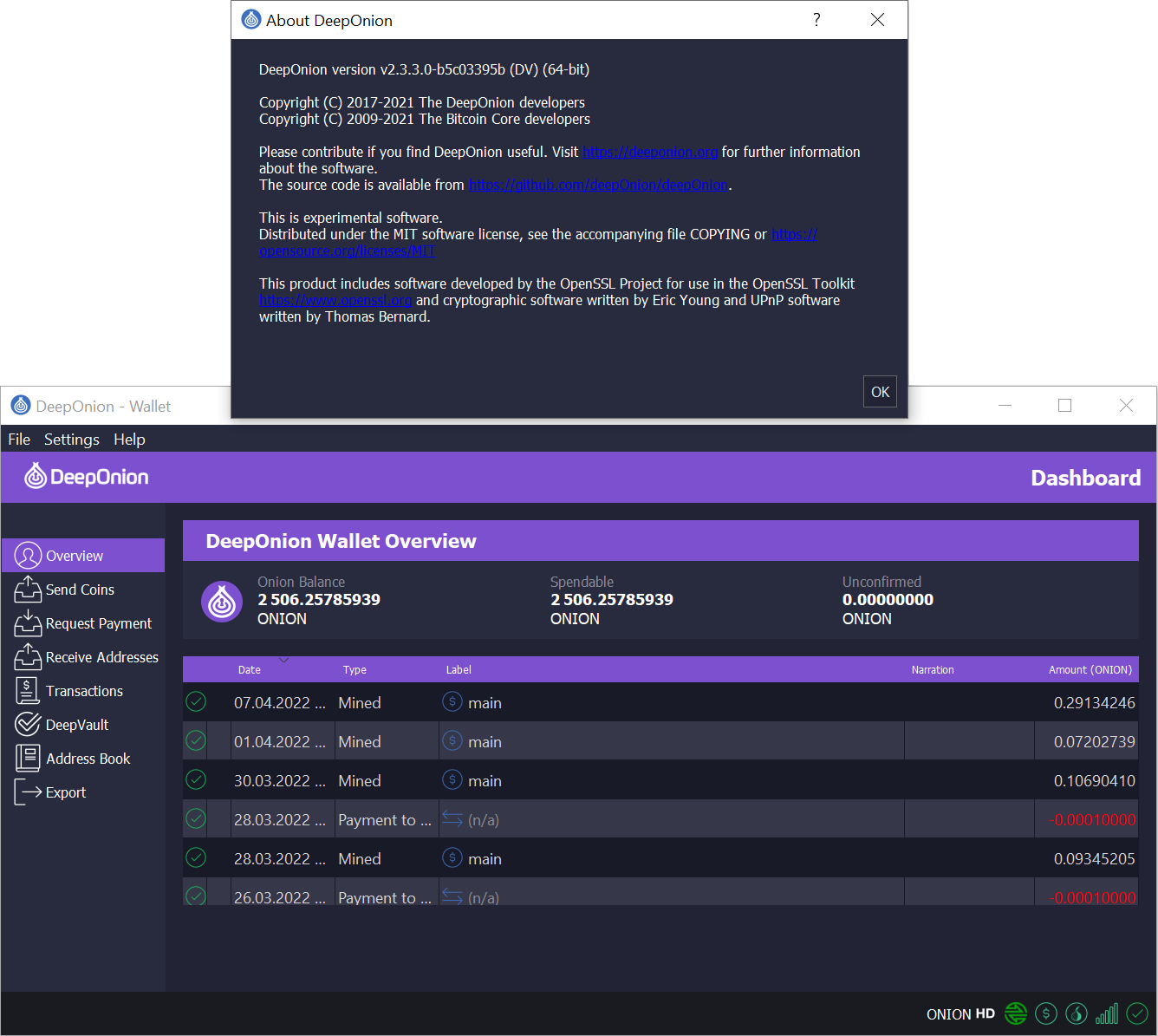Open the Help menu
1158x1036 pixels.
(x=129, y=440)
